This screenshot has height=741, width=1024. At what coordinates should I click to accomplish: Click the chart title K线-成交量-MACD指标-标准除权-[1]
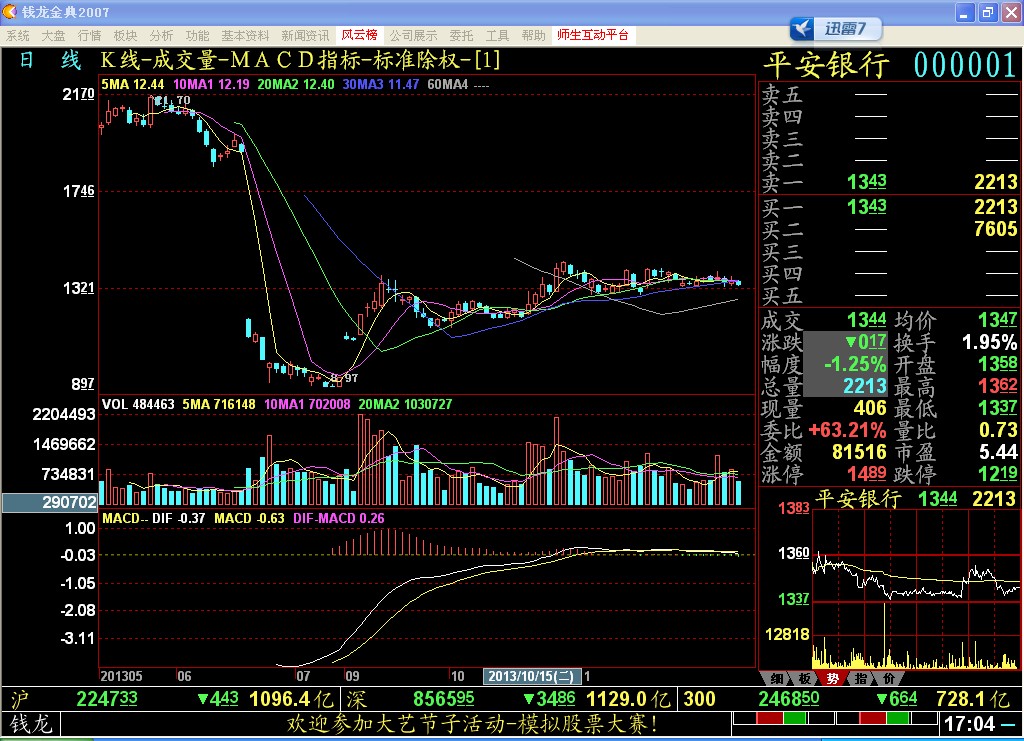coord(300,60)
